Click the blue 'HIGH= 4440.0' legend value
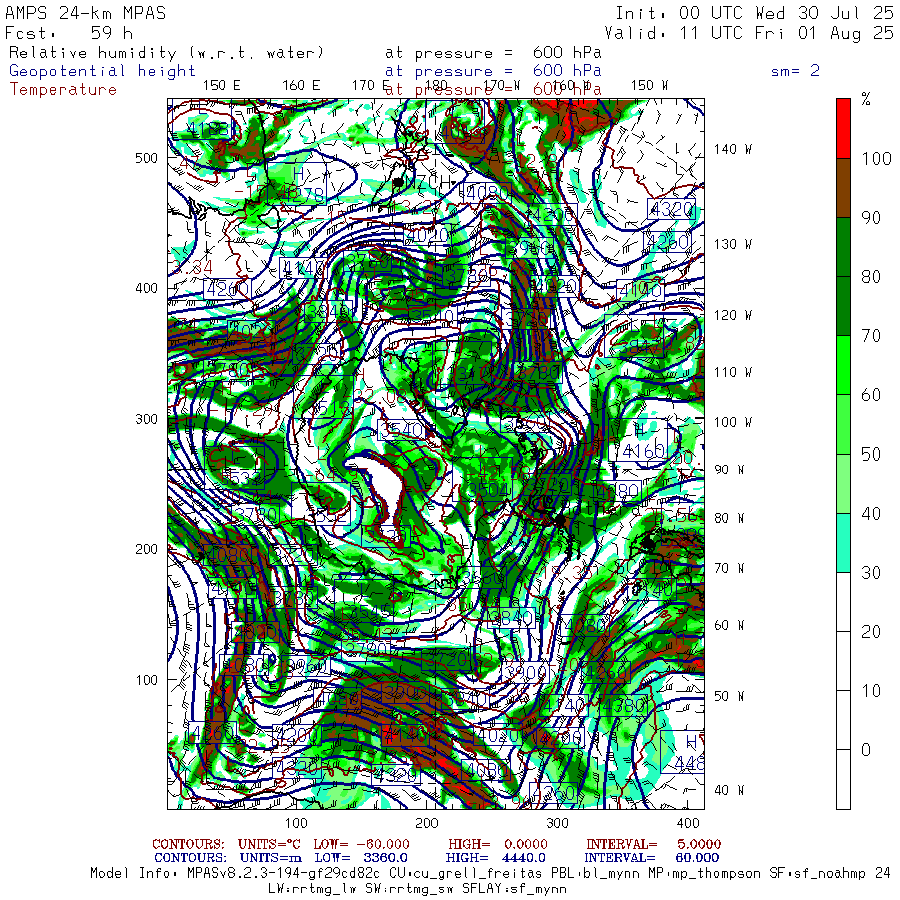Image resolution: width=900 pixels, height=900 pixels. [x=496, y=858]
